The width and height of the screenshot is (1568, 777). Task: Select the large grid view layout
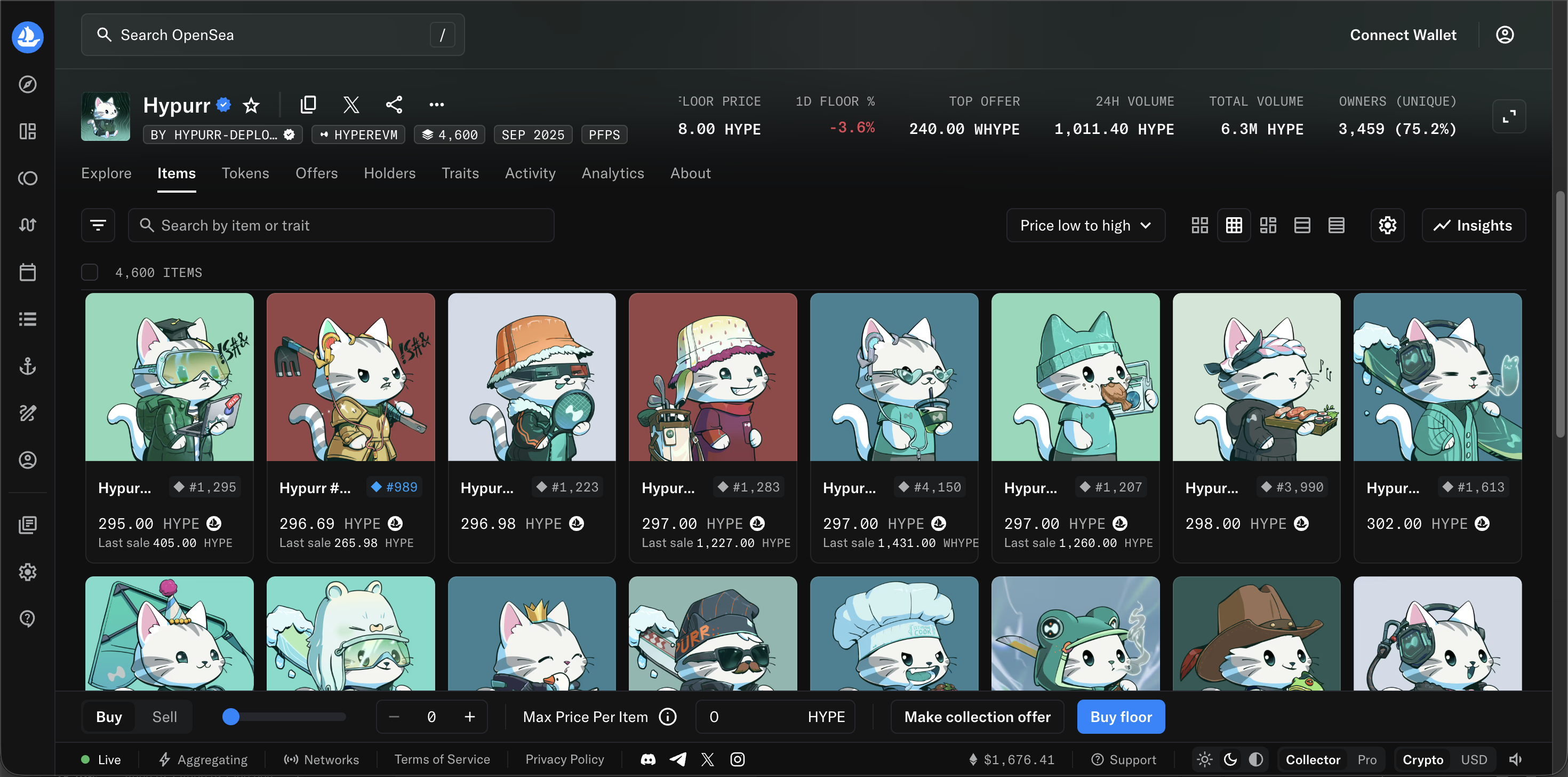coord(1199,225)
